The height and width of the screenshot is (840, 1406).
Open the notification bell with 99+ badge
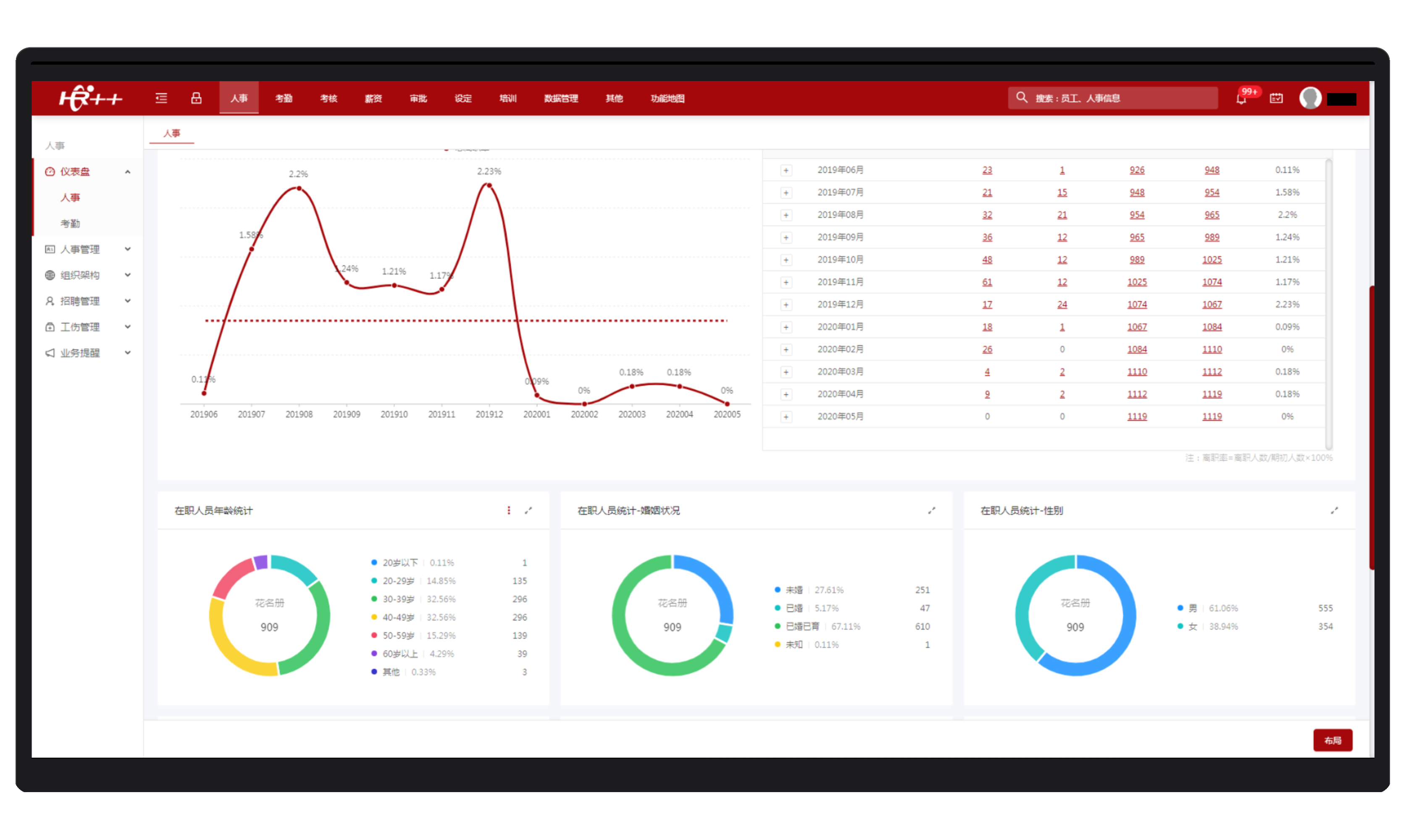(x=1241, y=98)
